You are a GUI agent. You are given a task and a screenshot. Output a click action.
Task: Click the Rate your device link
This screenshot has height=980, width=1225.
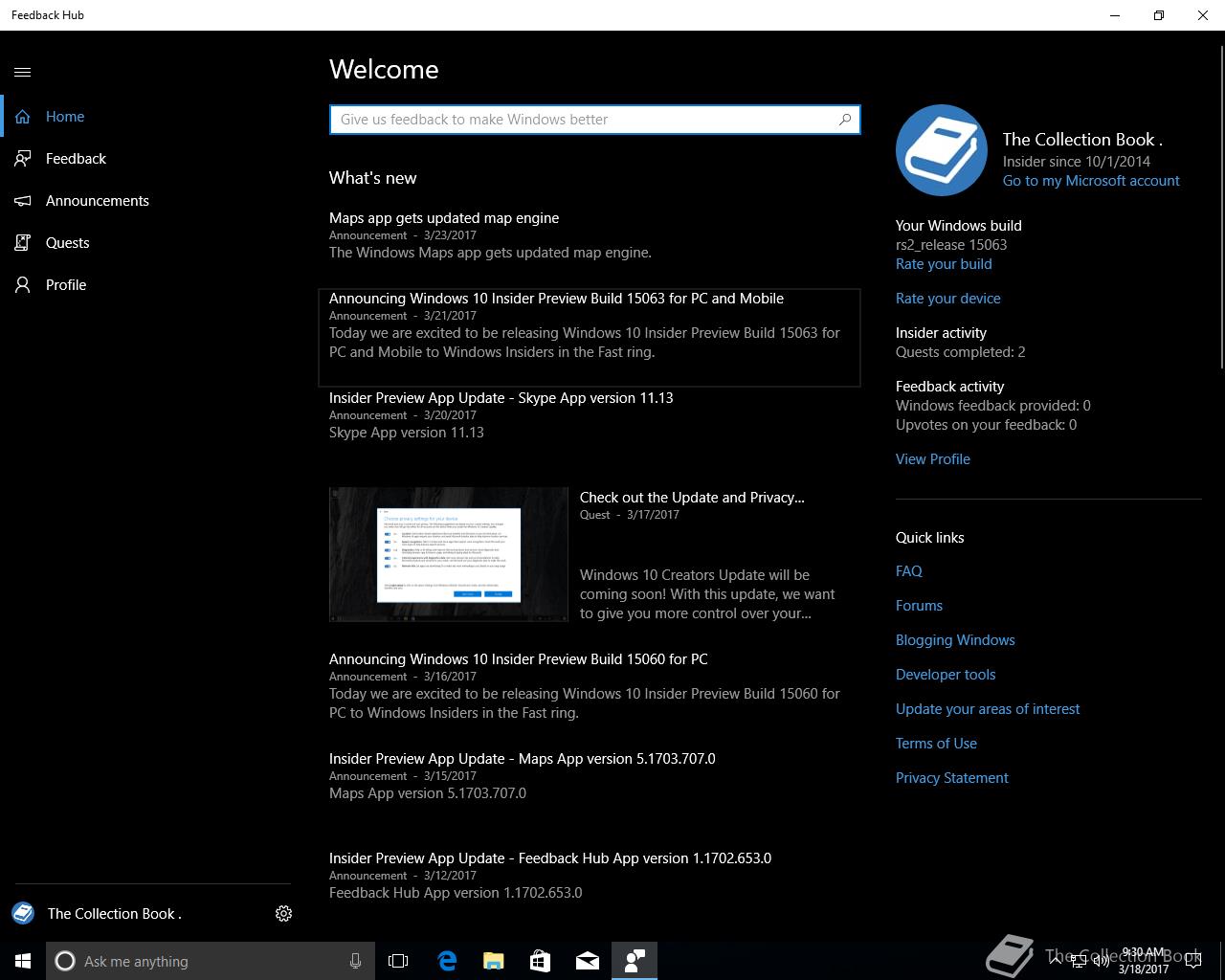[948, 299]
